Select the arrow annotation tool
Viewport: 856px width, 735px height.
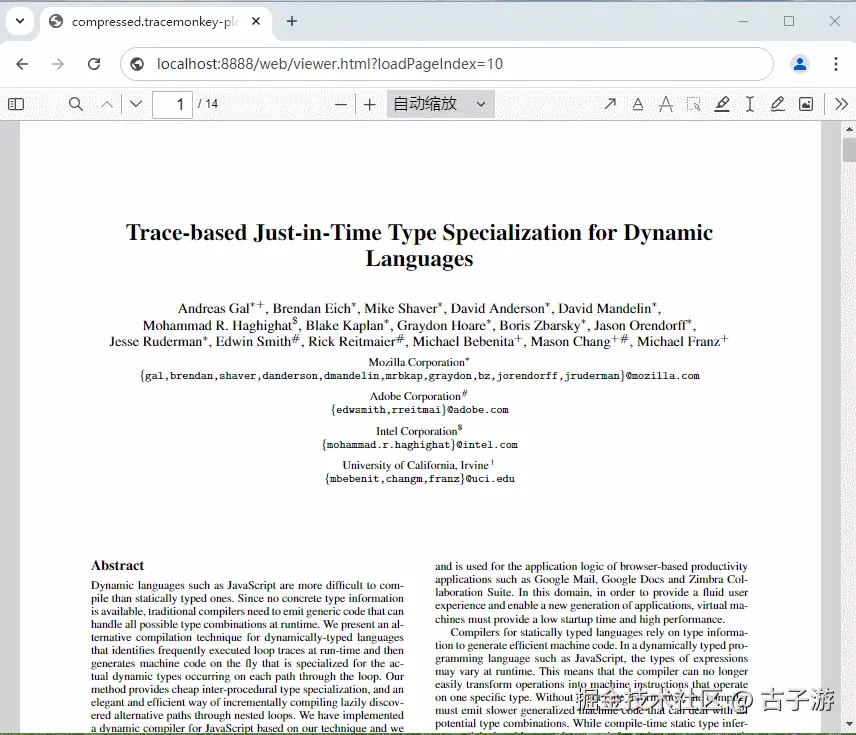tap(610, 104)
